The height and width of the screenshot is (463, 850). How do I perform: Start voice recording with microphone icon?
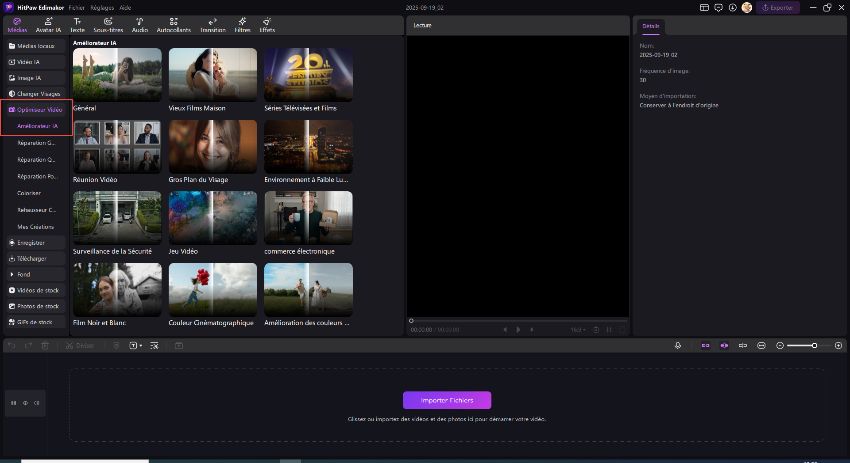pos(678,345)
